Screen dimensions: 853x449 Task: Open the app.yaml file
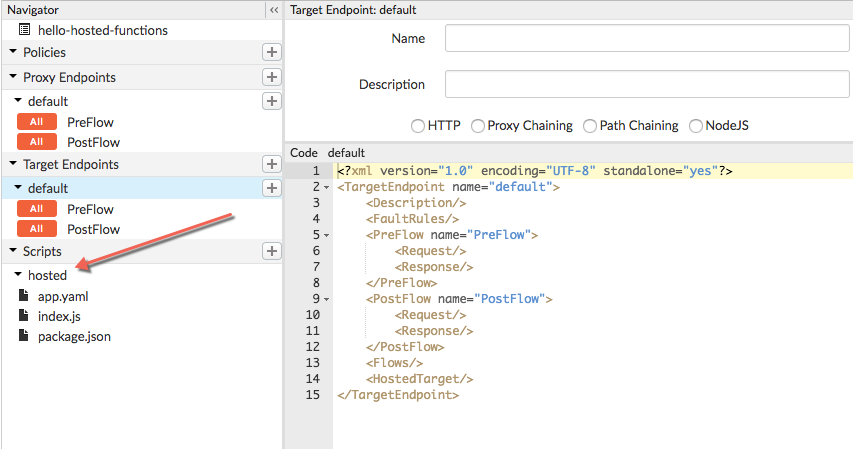63,296
